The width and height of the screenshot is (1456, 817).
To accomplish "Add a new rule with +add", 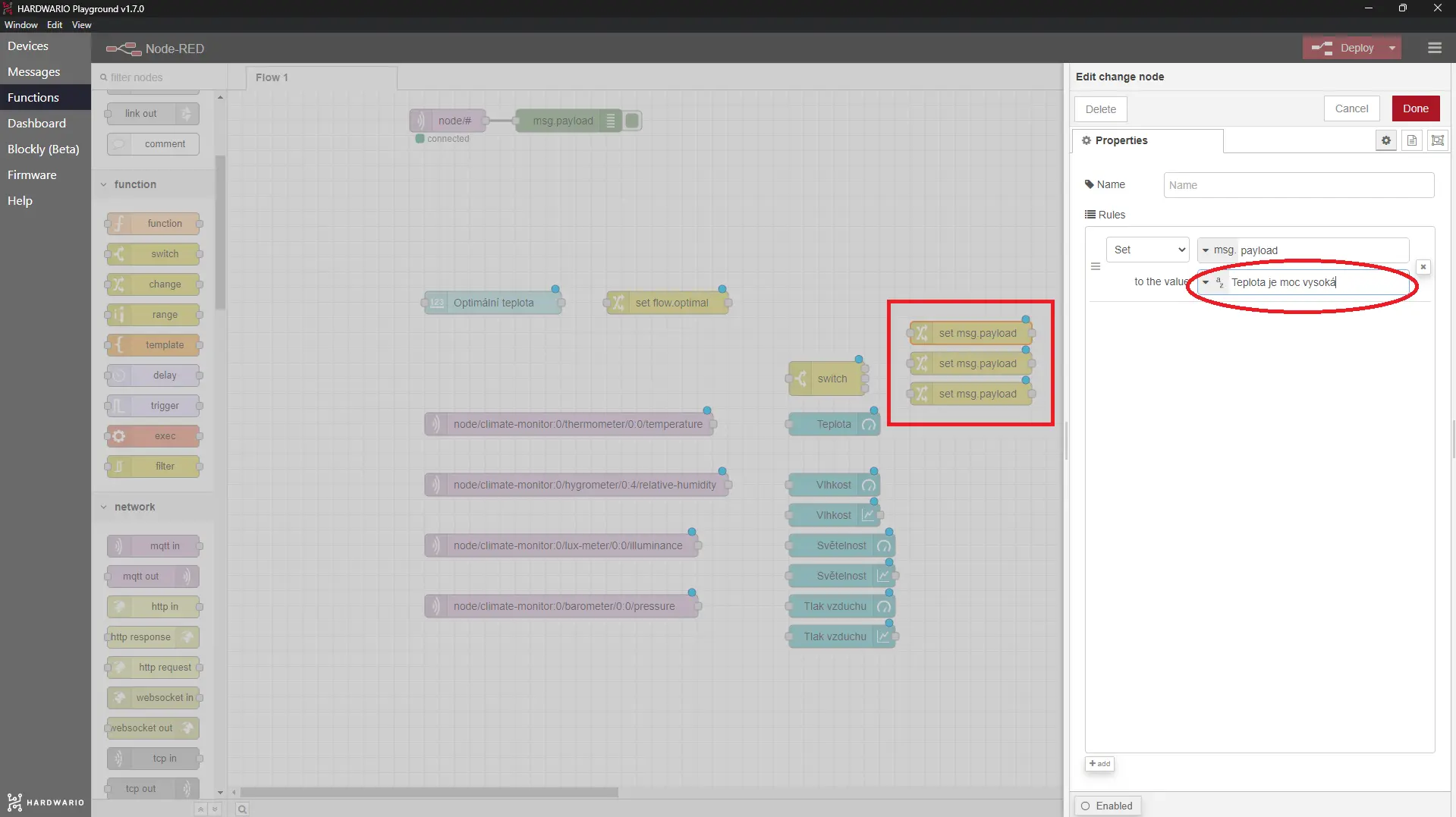I will 1099,764.
